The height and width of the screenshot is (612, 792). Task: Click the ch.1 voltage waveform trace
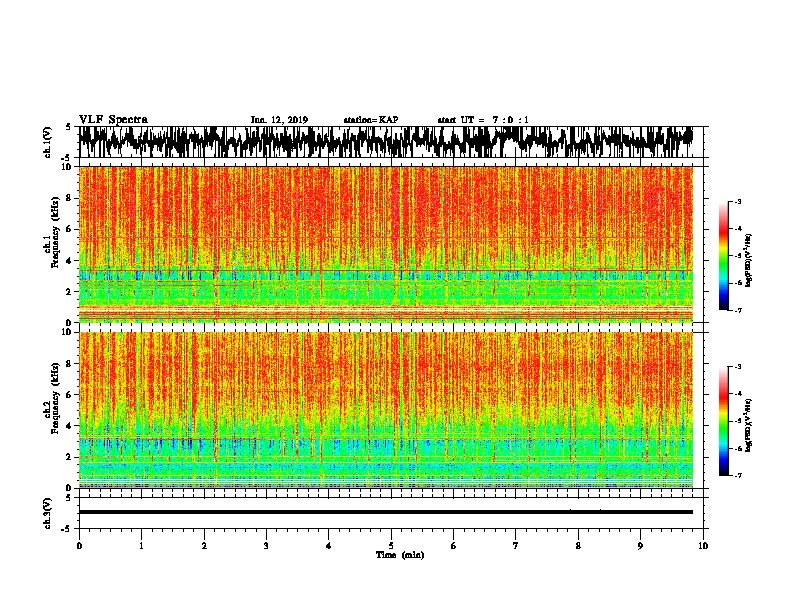tap(385, 141)
